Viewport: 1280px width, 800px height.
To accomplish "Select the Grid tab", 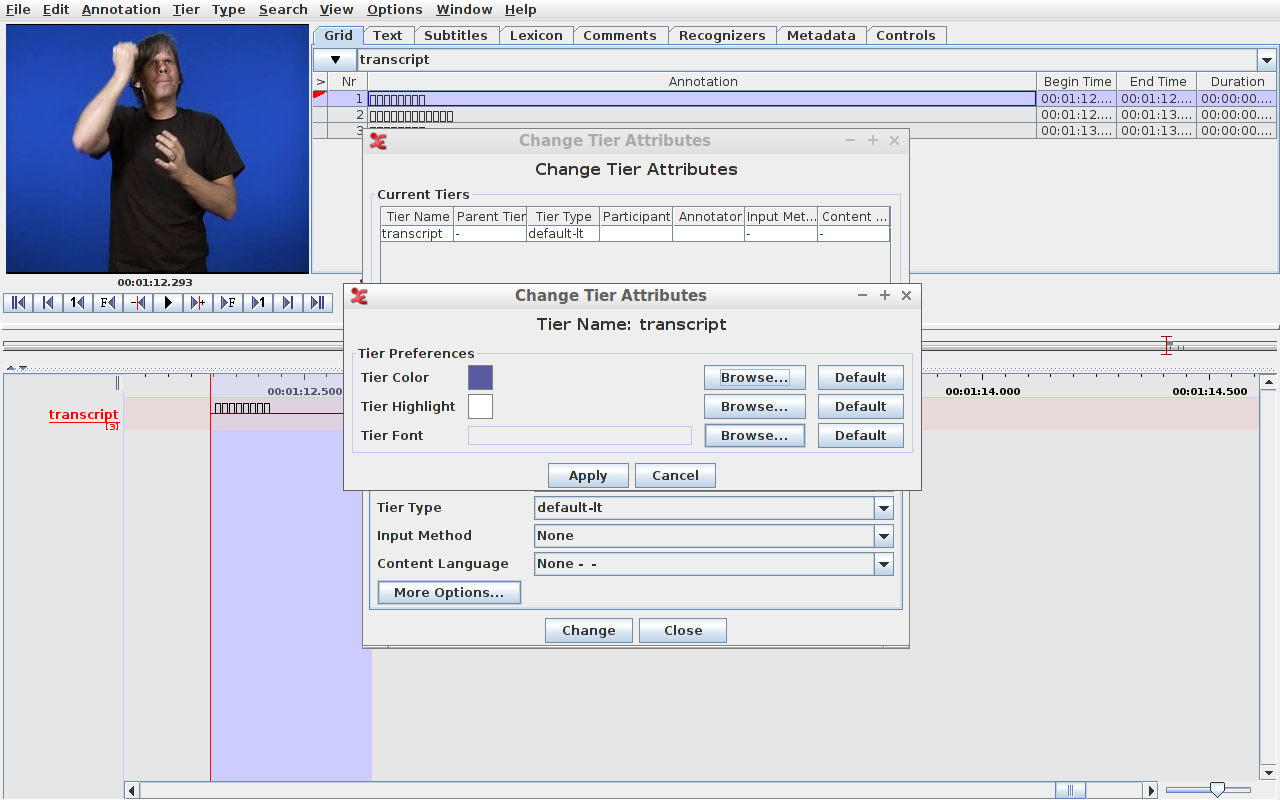I will click(x=339, y=35).
